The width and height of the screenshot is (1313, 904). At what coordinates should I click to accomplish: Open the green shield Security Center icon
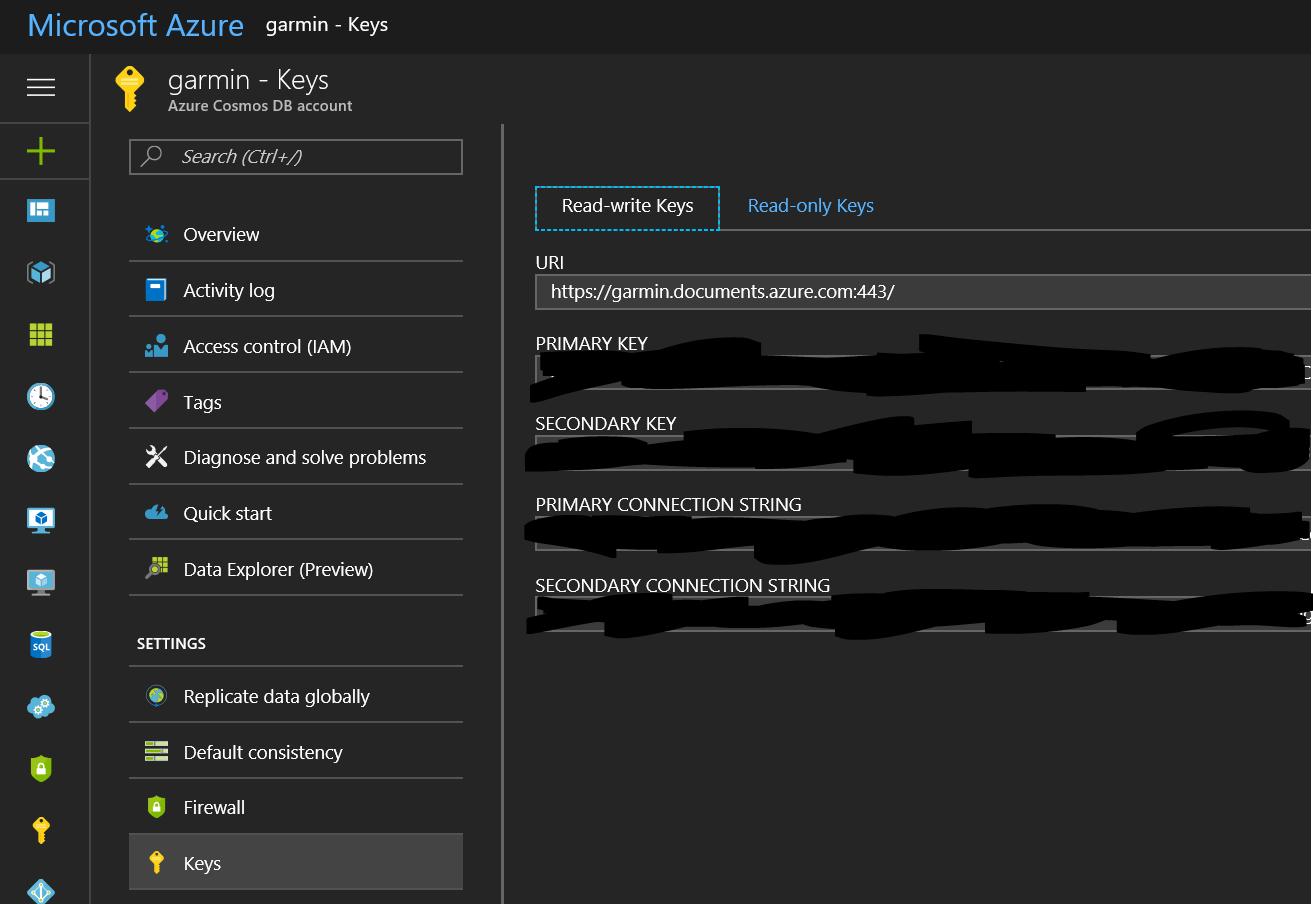click(41, 768)
